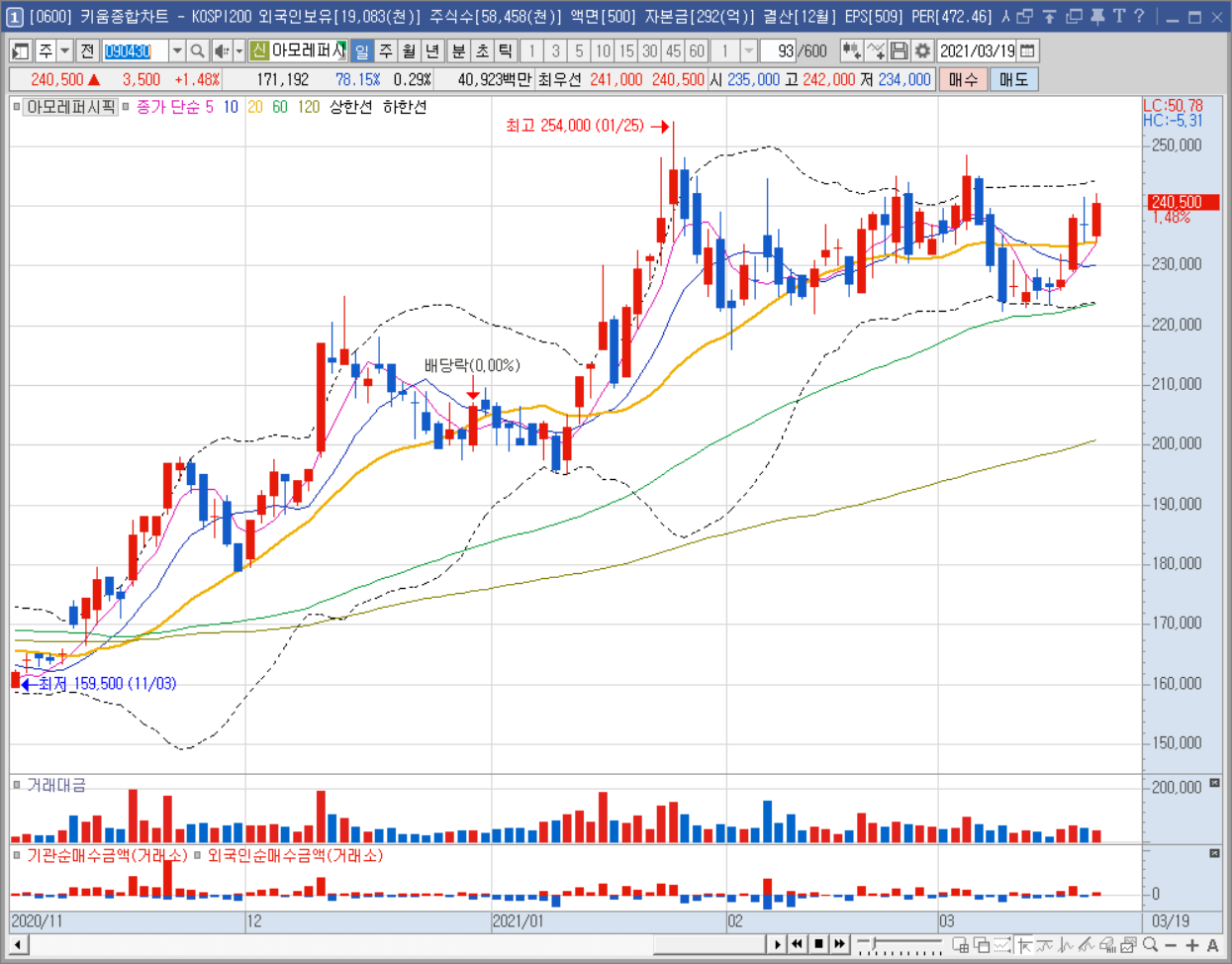Click the horizontal scrollbar left arrow

point(18,944)
